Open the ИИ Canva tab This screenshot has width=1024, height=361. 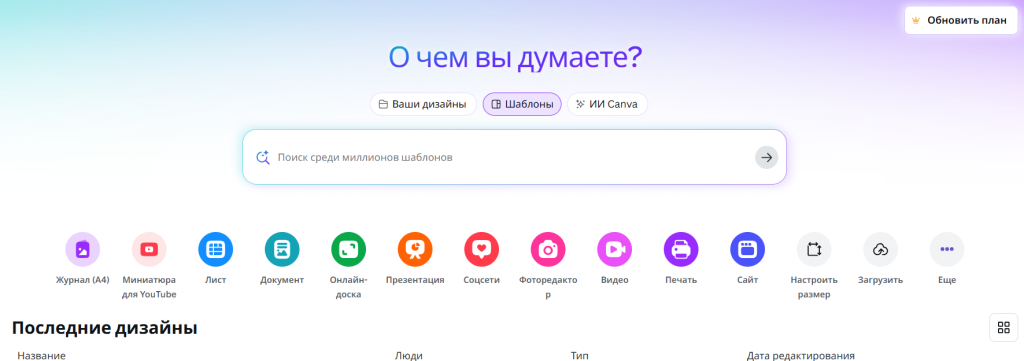(607, 104)
